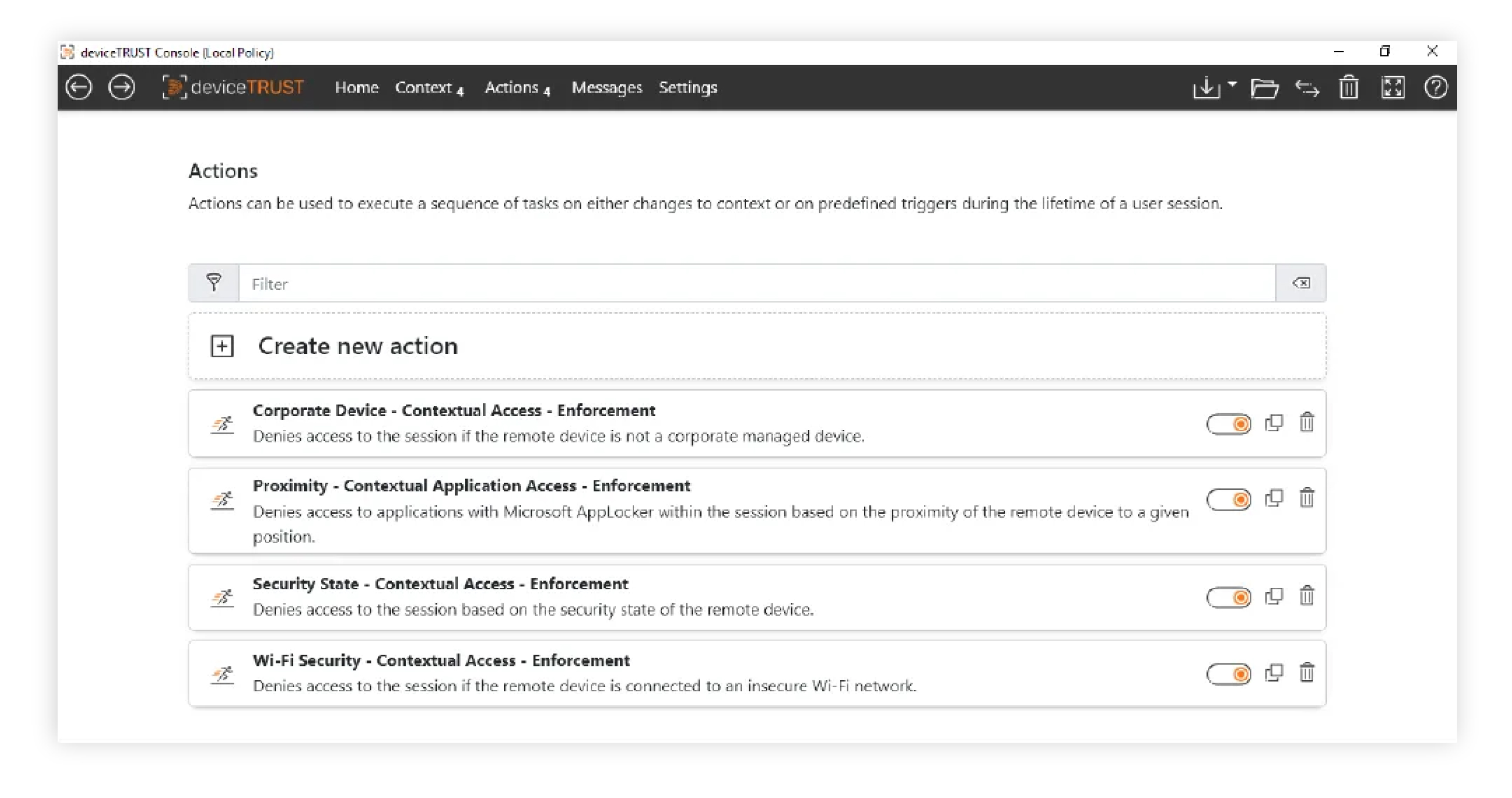Click the back navigation arrow icon
1512x798 pixels.
coord(78,88)
